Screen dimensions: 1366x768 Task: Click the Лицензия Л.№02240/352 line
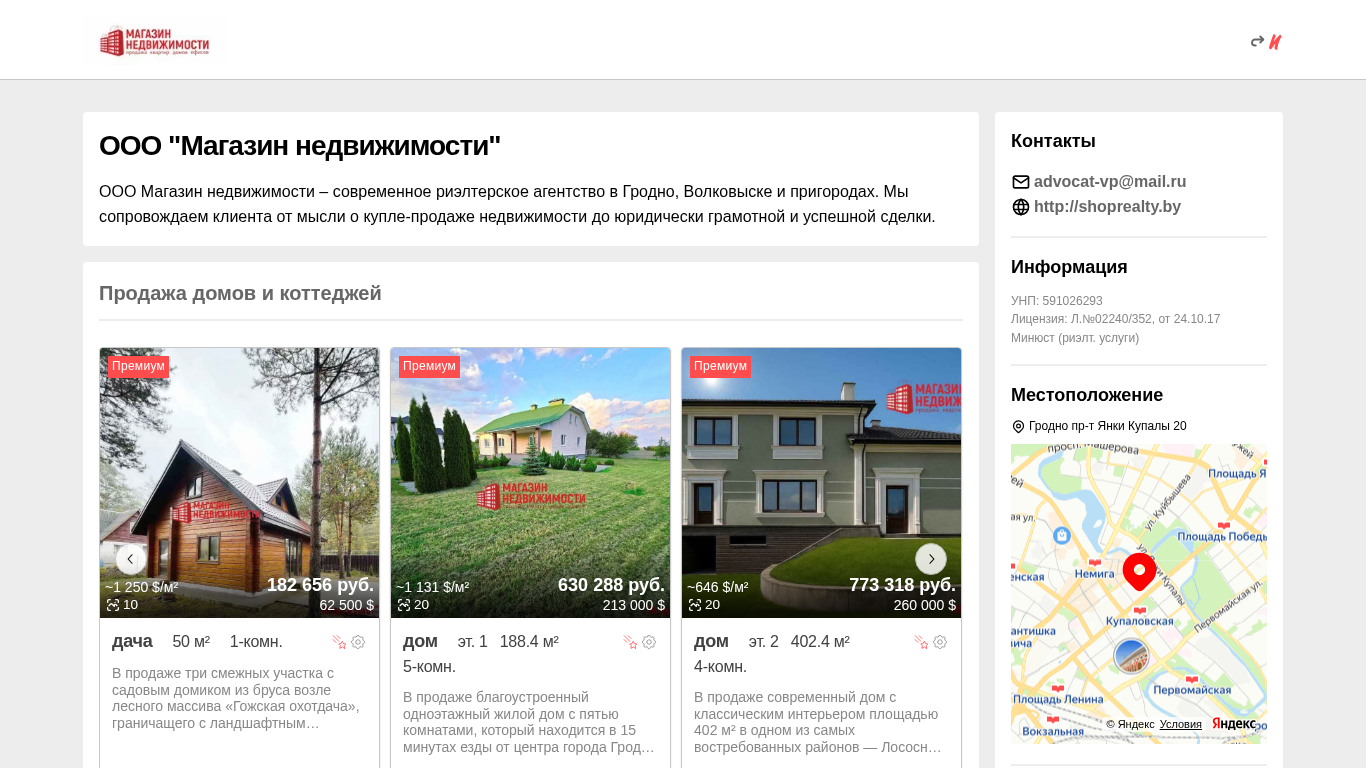[1115, 319]
